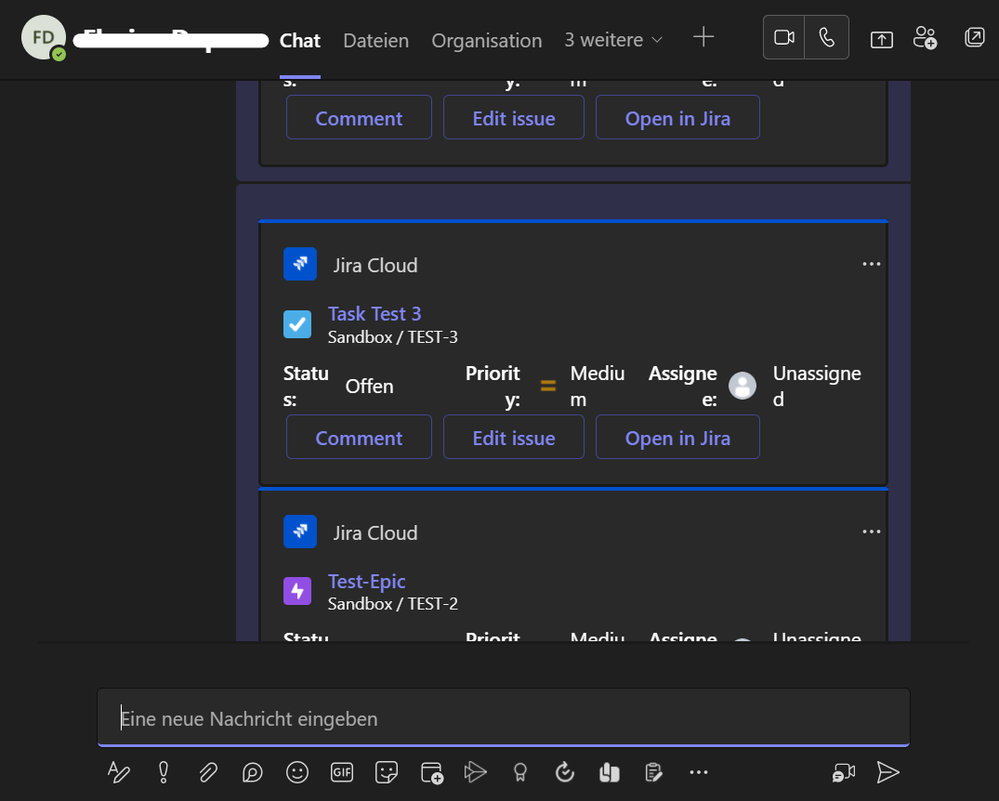
Task: Open the Stream icon in toolbar
Action: (475, 772)
